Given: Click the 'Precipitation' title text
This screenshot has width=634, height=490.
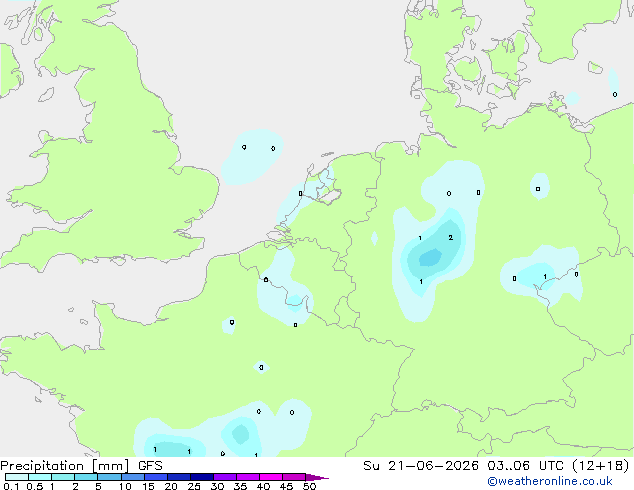Looking at the screenshot, I should (42, 466).
